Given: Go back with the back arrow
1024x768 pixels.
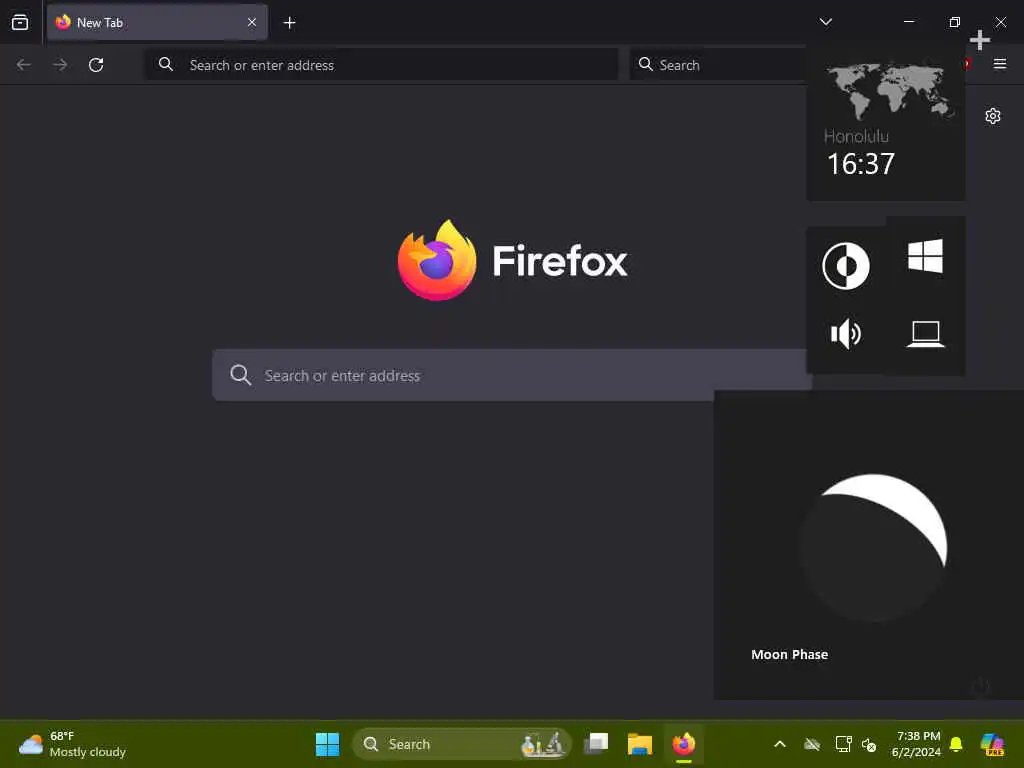Looking at the screenshot, I should coord(24,65).
